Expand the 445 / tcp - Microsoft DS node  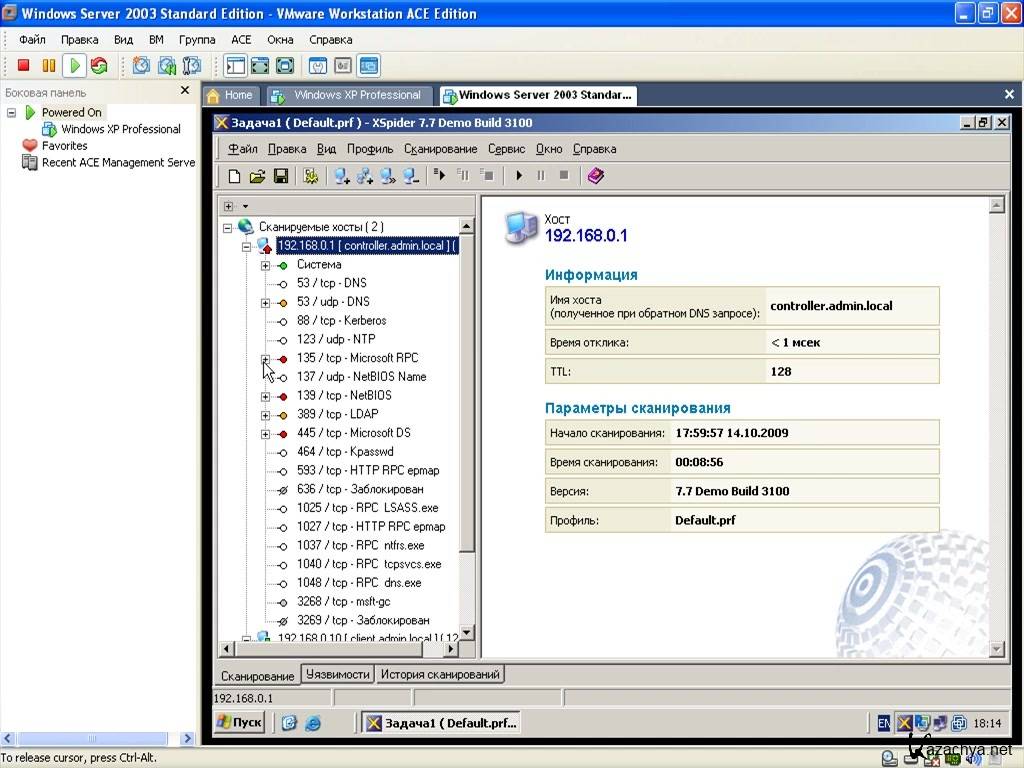pos(266,433)
